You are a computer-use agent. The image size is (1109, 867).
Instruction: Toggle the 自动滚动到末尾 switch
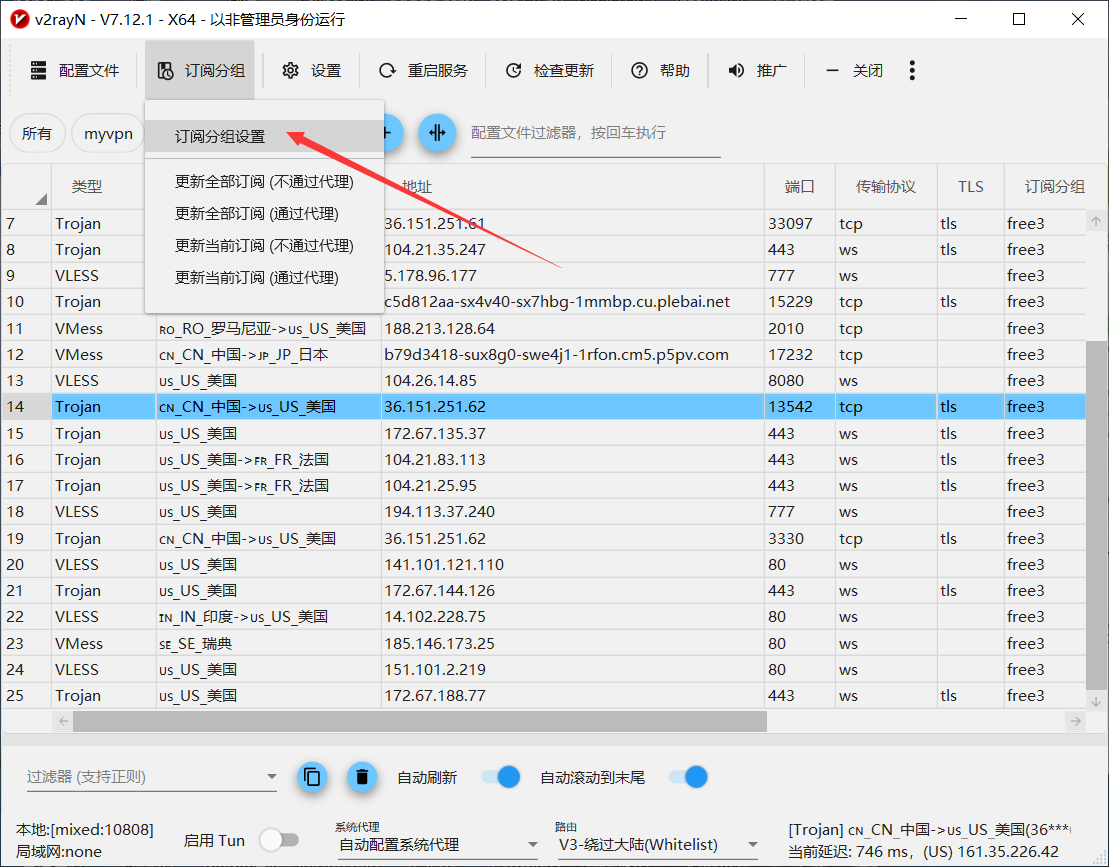click(688, 777)
